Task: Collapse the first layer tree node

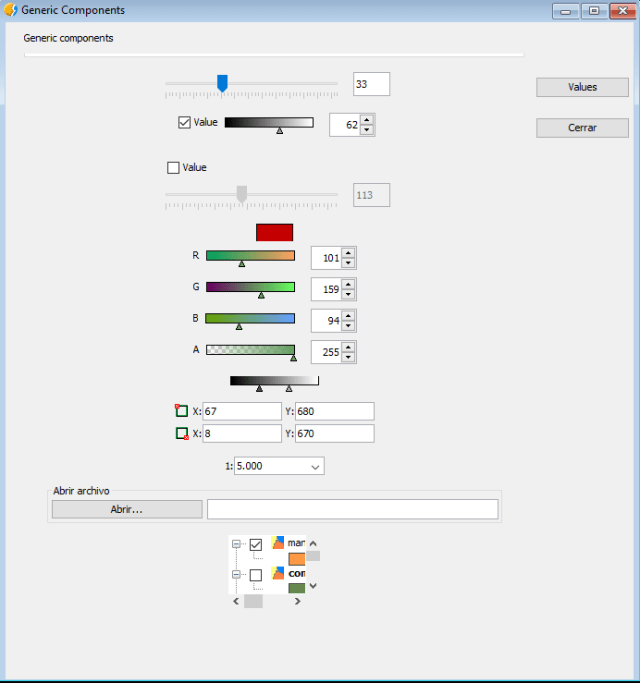Action: 236,544
